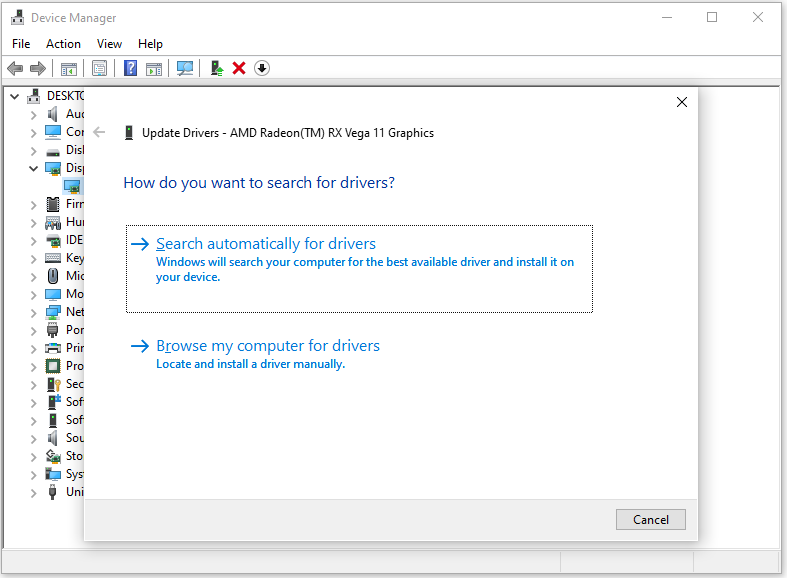Click the red X Uninstall device icon
The height and width of the screenshot is (578, 787).
point(239,68)
